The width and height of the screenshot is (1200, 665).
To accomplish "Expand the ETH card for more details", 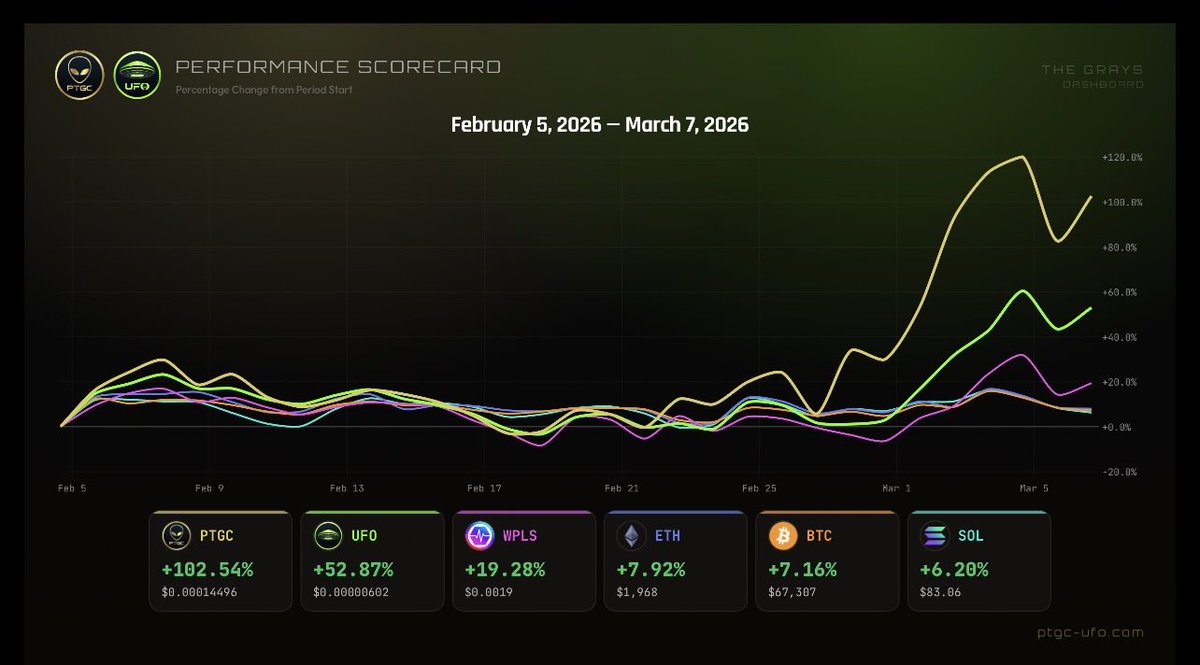I will (x=675, y=558).
